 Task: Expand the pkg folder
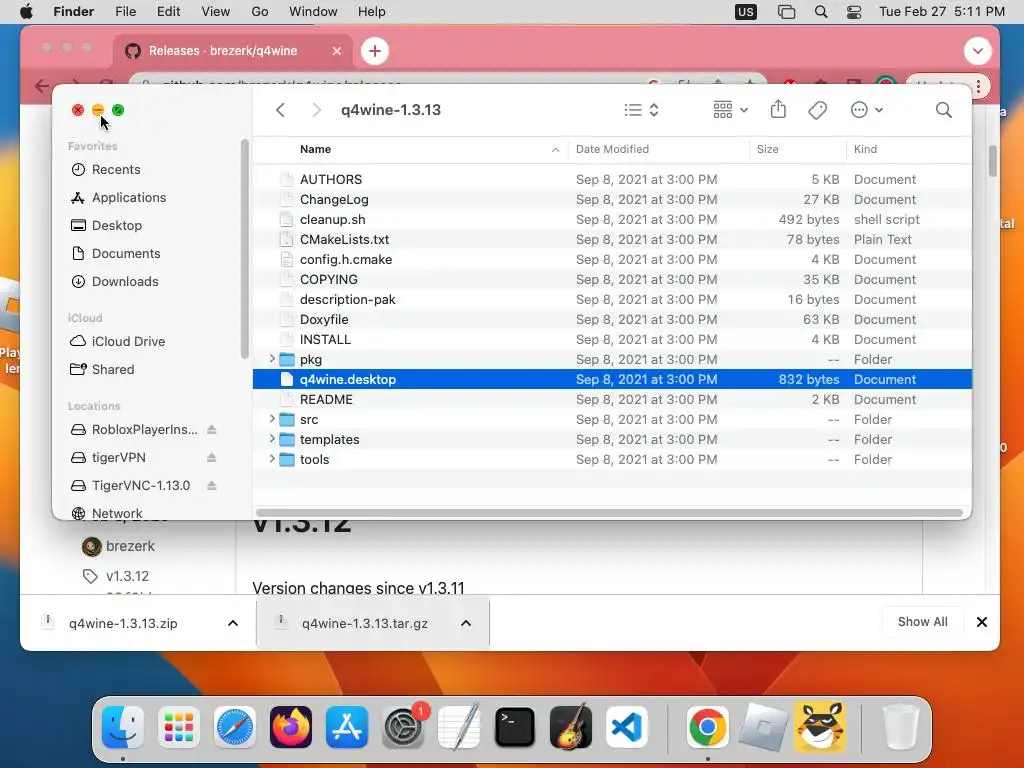pyautogui.click(x=272, y=359)
